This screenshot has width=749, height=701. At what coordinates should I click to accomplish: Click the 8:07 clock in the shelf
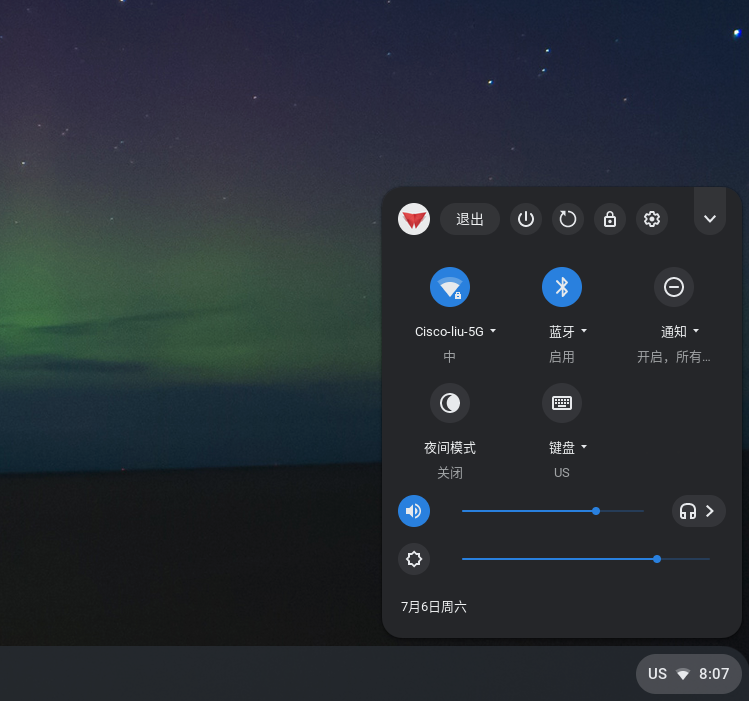pyautogui.click(x=714, y=674)
